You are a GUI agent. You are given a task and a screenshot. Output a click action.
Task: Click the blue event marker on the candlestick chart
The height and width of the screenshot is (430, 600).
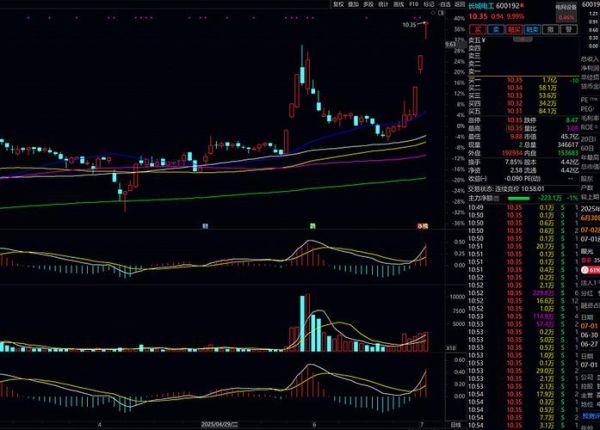tap(205, 226)
